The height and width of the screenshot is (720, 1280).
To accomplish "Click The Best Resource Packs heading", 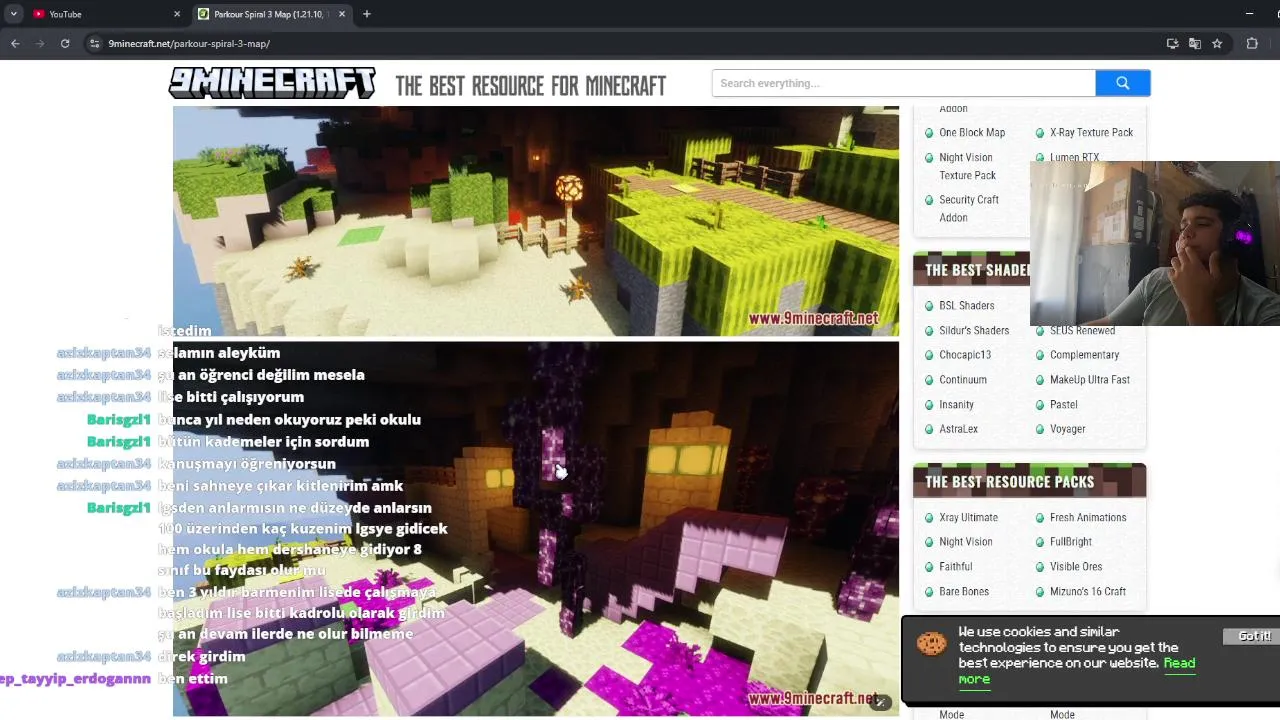I will click(1009, 481).
